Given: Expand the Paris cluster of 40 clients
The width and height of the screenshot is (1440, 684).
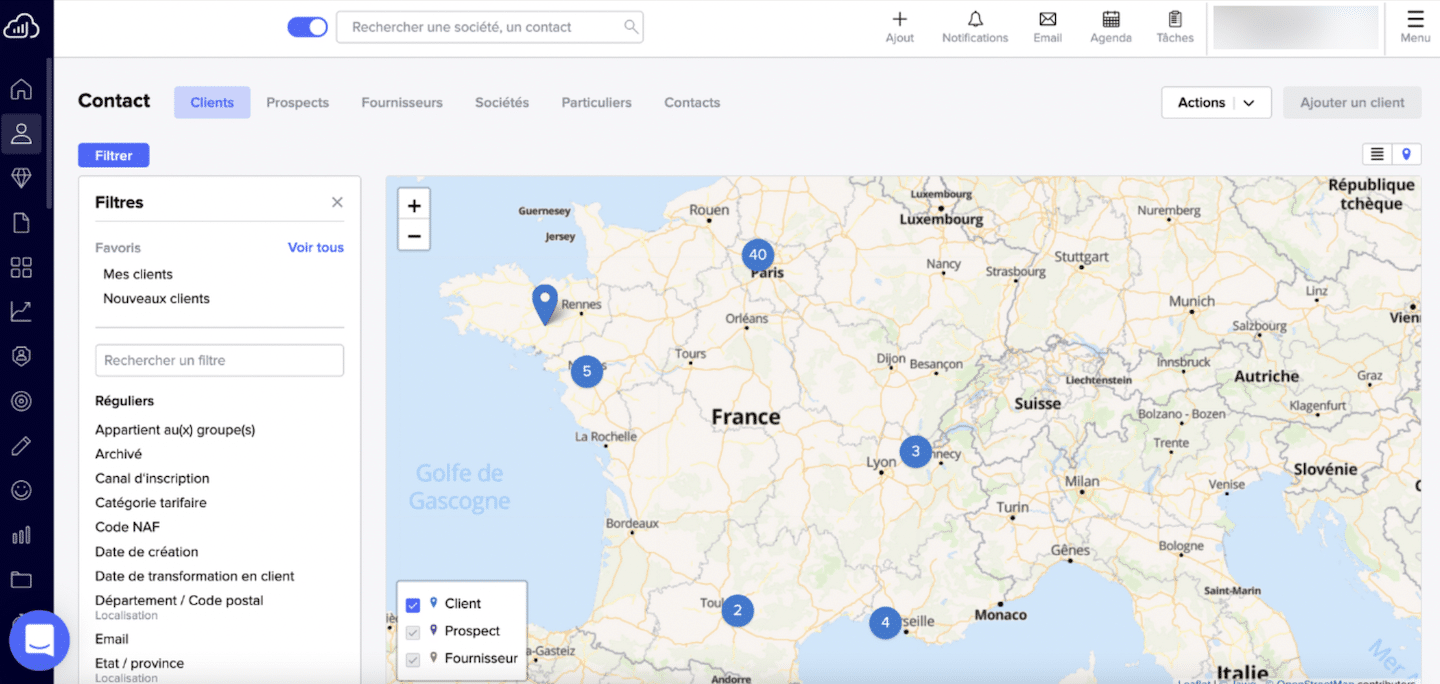Looking at the screenshot, I should pyautogui.click(x=758, y=255).
